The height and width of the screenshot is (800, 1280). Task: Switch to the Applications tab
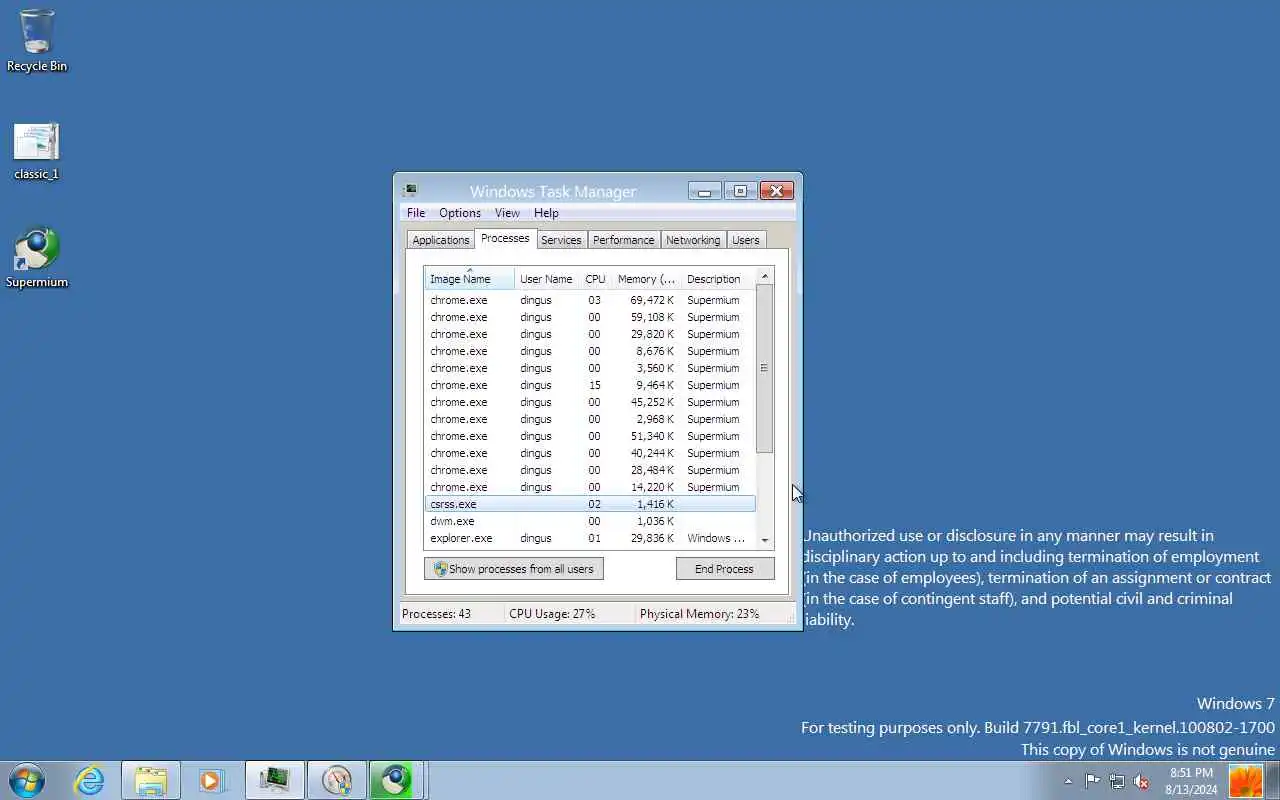(x=441, y=240)
